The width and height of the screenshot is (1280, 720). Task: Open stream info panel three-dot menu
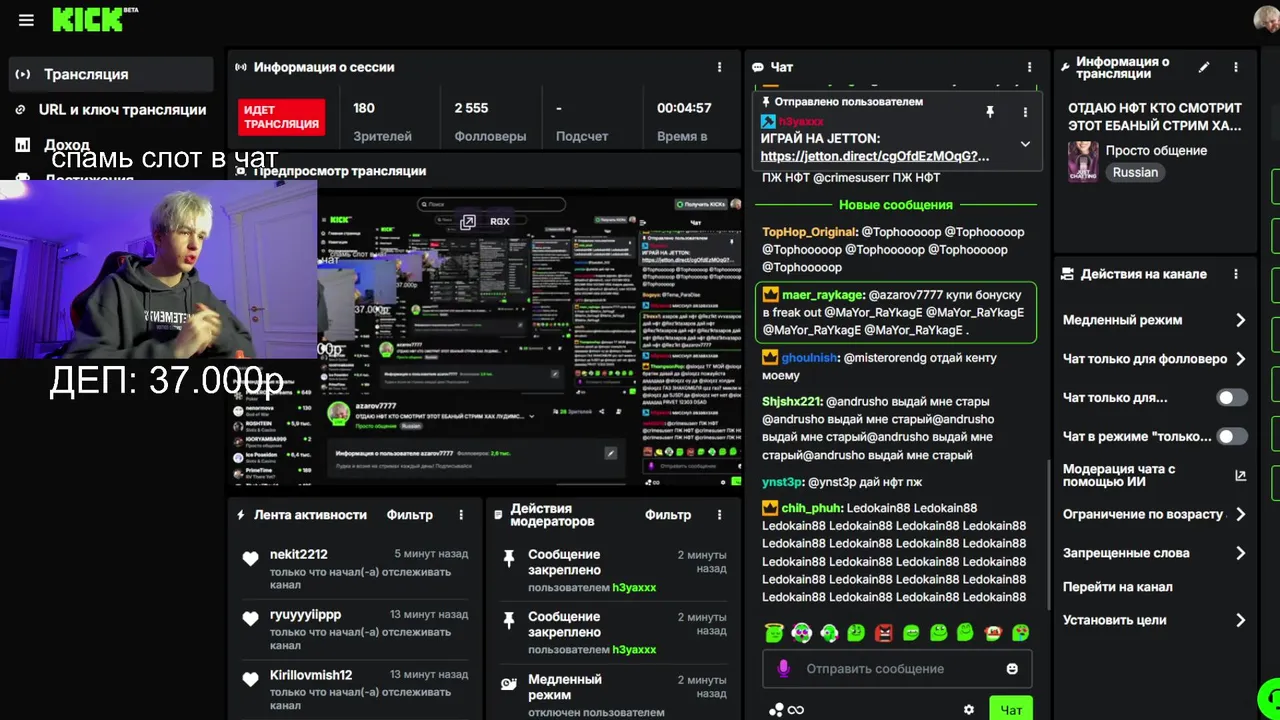1236,67
